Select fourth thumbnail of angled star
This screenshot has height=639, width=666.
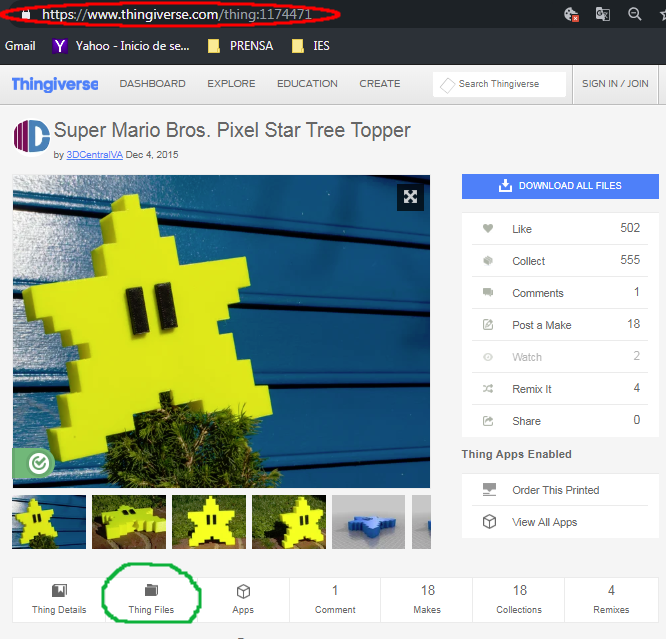pyautogui.click(x=289, y=522)
